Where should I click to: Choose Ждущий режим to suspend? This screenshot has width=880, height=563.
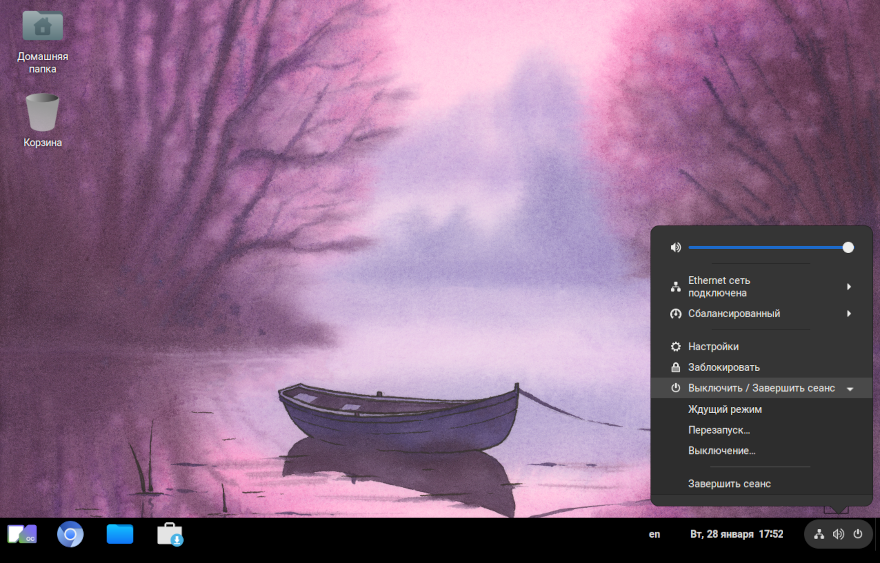click(x=724, y=409)
